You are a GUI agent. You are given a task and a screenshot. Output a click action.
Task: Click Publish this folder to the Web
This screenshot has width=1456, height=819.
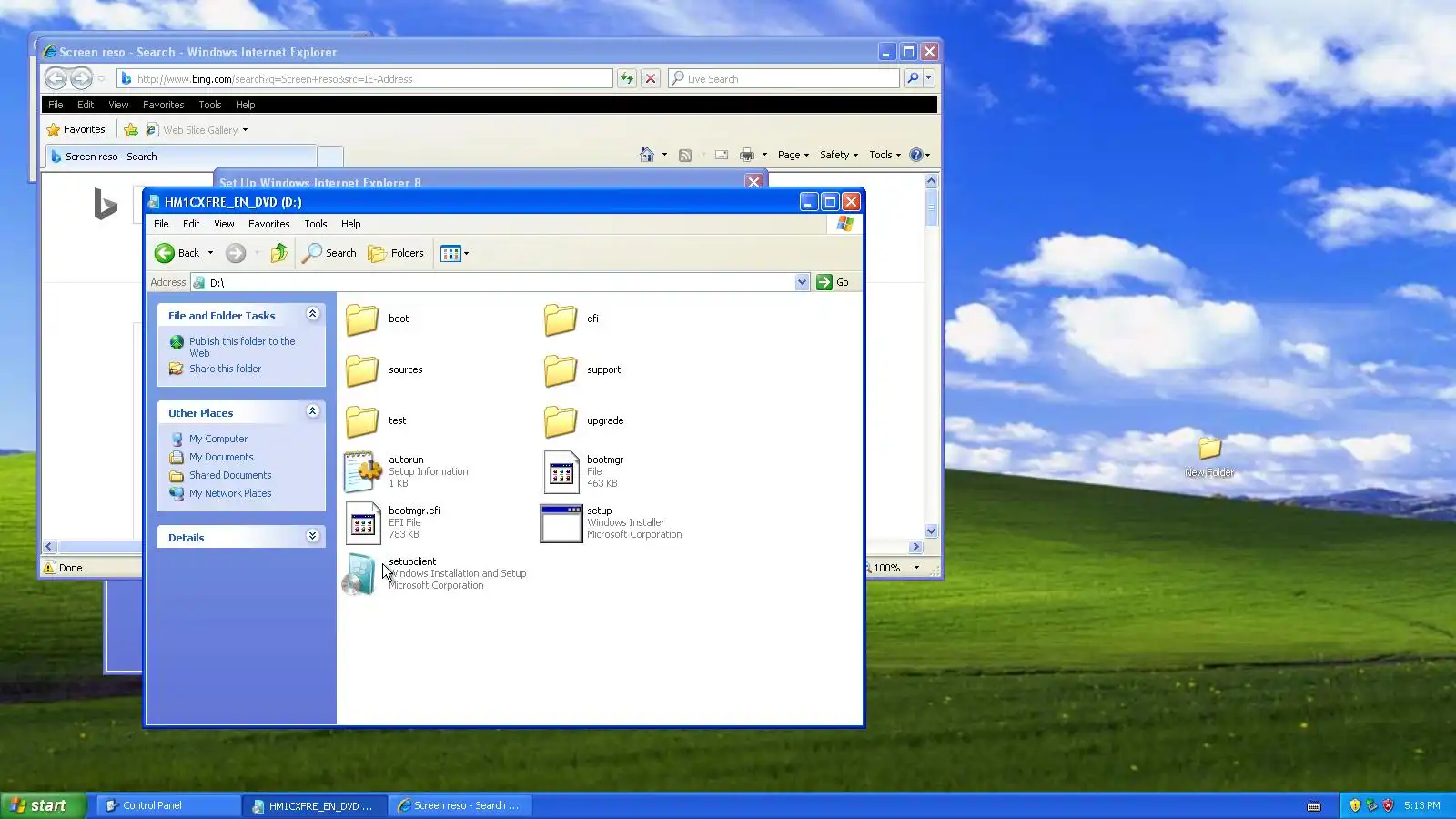click(242, 347)
